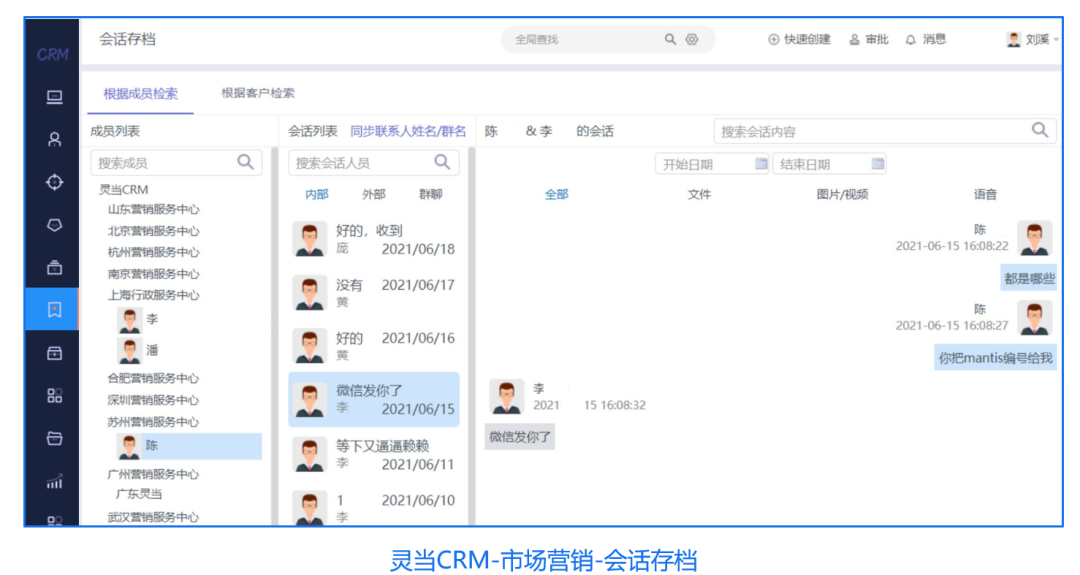Select member 李 under 上海行政服务中心

point(140,320)
